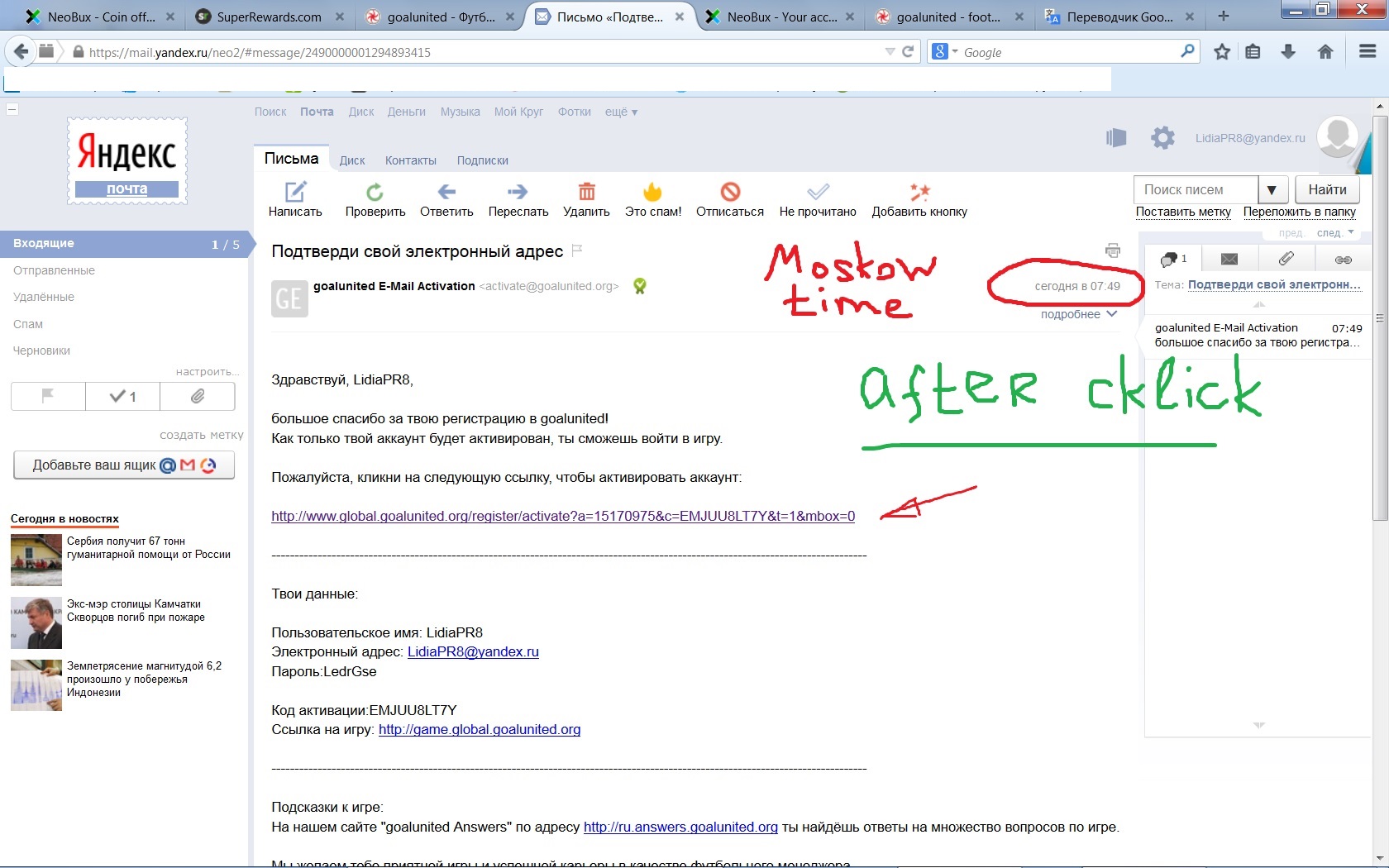1389x868 pixels.
Task: Mark message with Это спам! icon
Action: [653, 192]
